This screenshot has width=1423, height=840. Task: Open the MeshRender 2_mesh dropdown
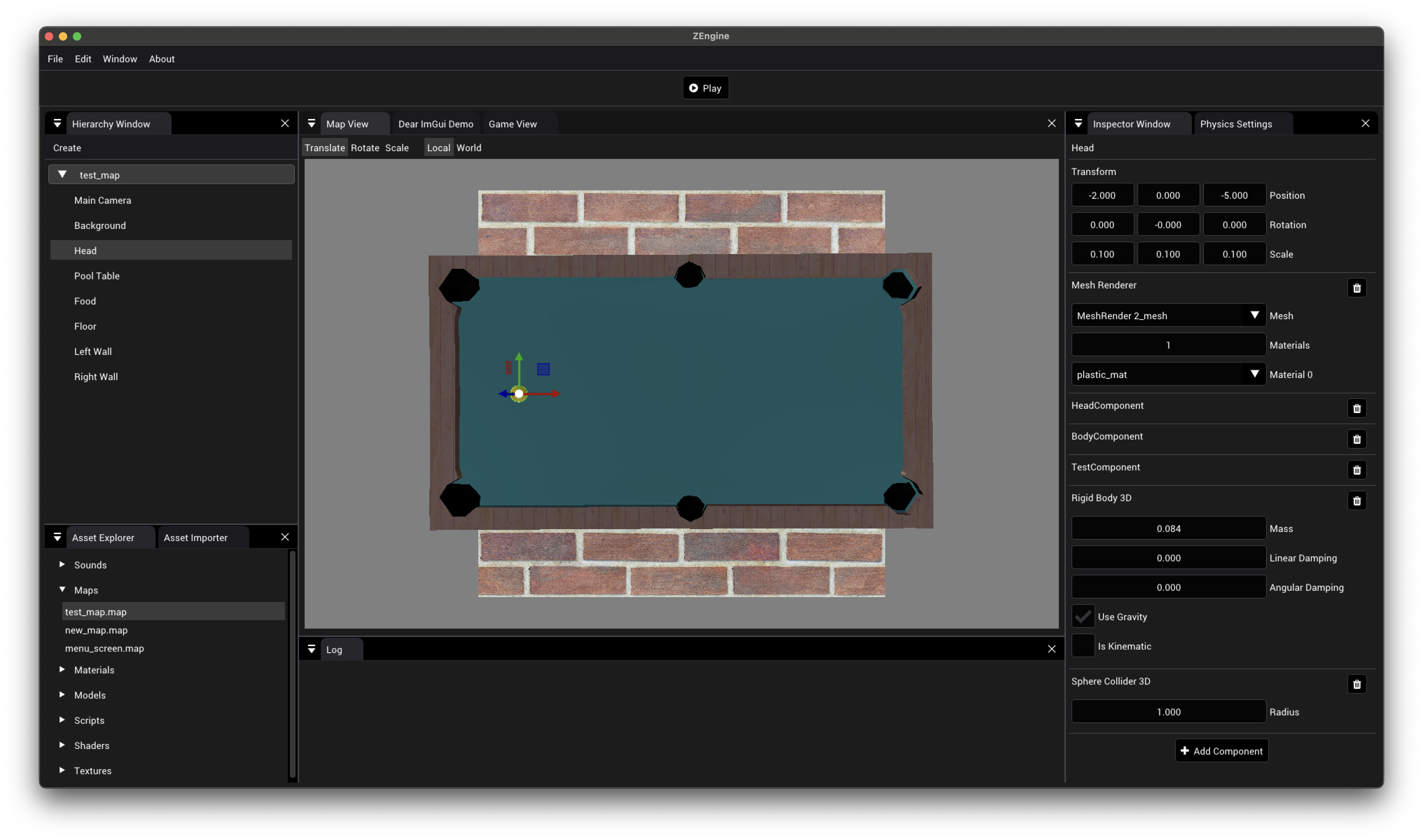[1168, 315]
